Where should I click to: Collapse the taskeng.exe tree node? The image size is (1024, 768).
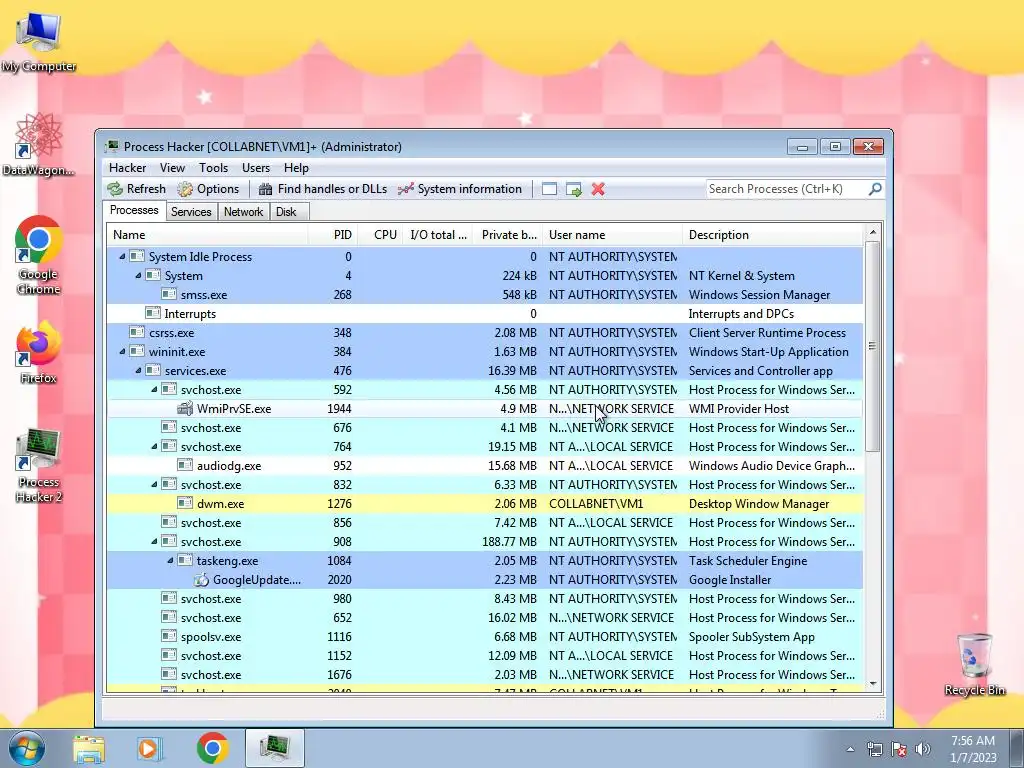[170, 560]
